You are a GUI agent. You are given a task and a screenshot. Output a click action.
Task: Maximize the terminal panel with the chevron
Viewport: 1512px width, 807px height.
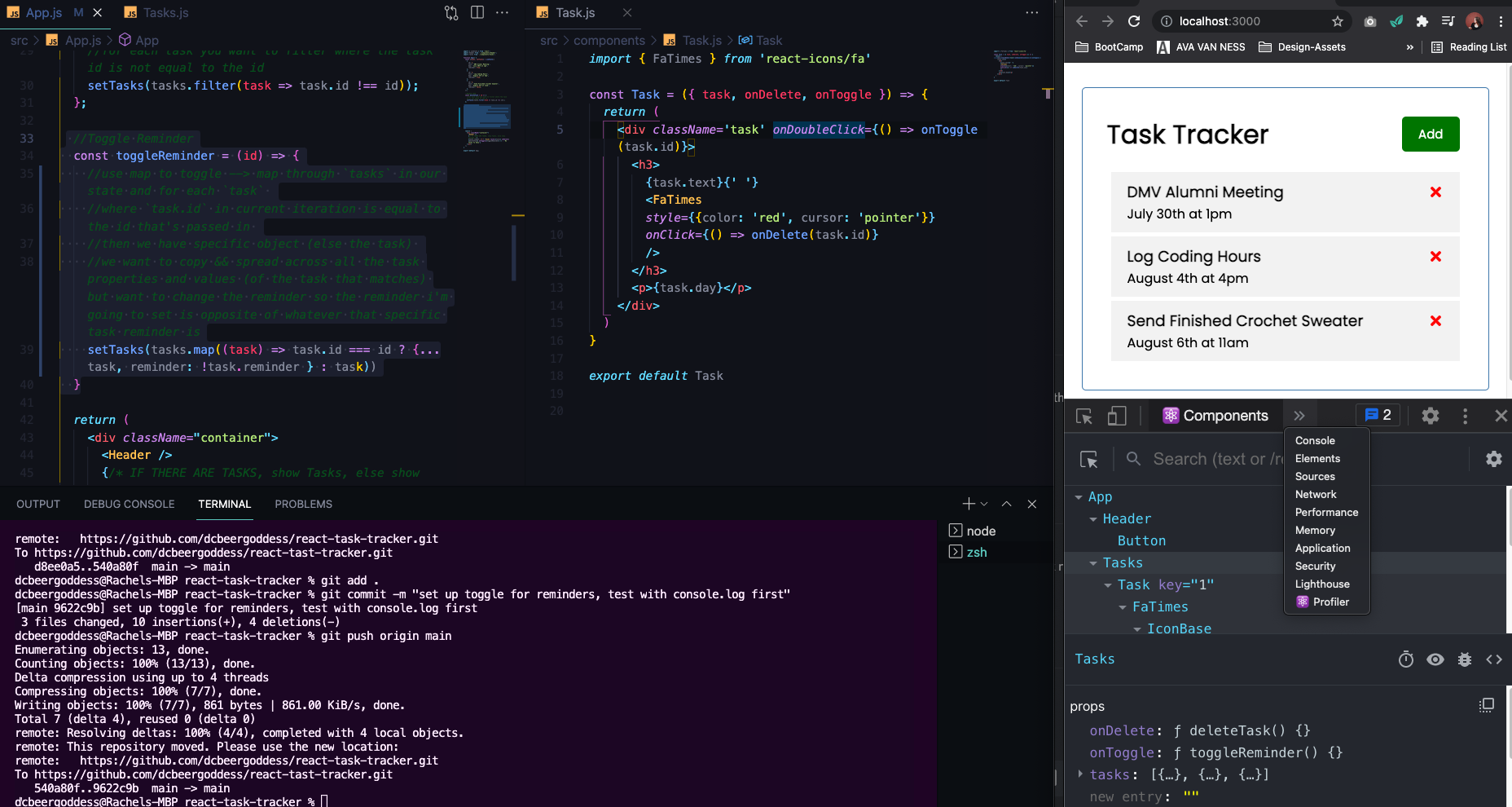(x=1007, y=504)
